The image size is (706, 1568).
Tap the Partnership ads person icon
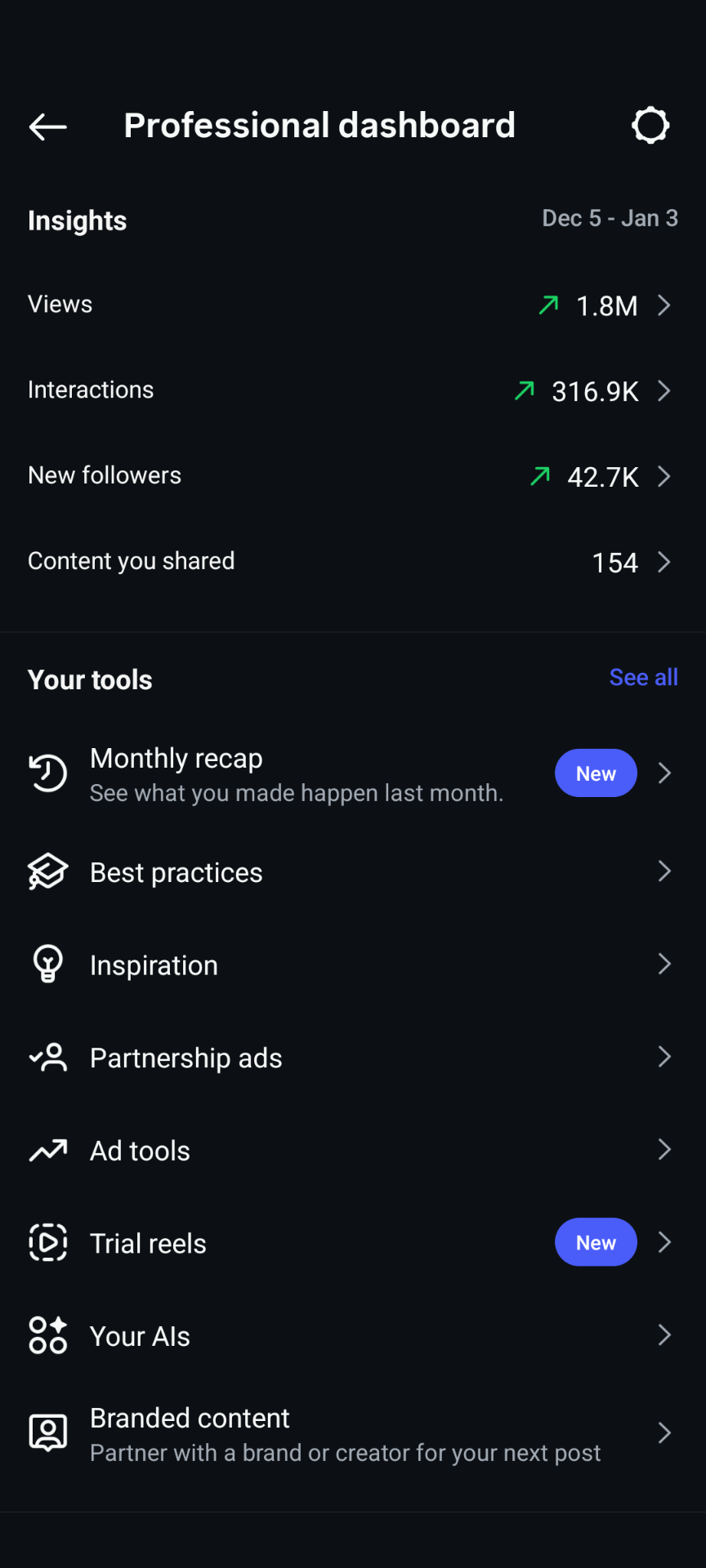48,1058
